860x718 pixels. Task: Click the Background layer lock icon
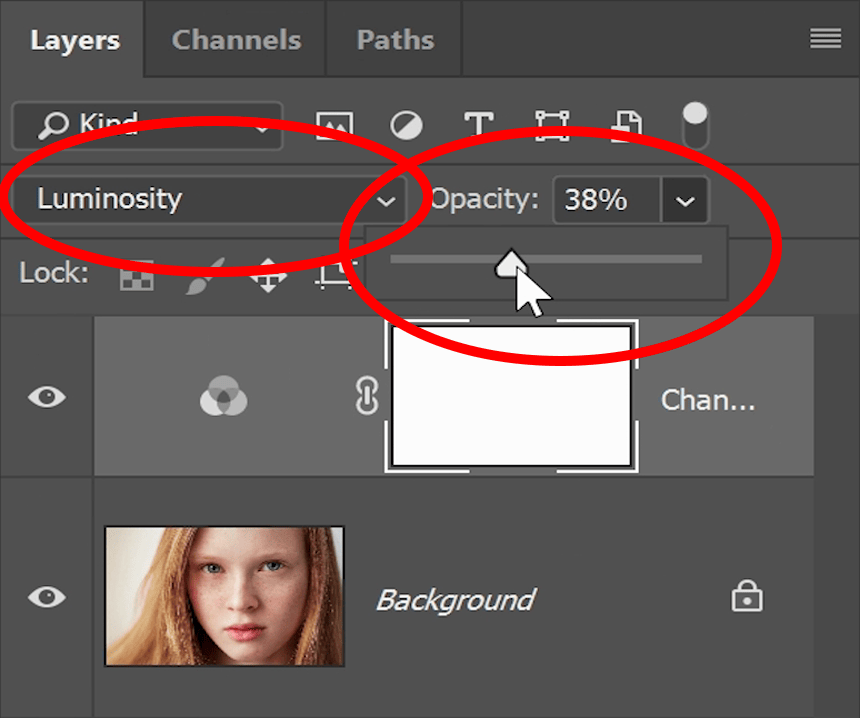pos(746,597)
